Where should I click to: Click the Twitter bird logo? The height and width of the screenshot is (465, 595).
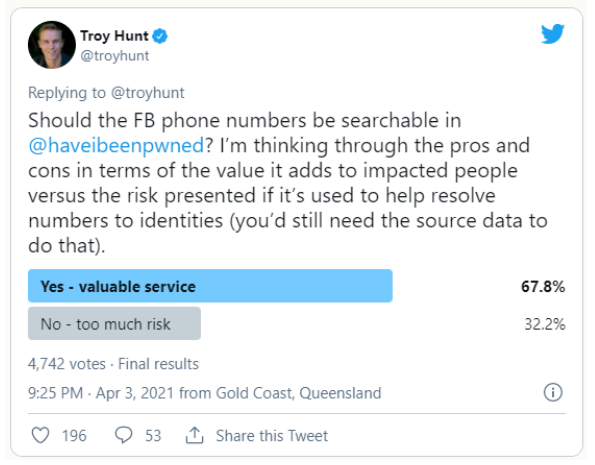tap(552, 34)
